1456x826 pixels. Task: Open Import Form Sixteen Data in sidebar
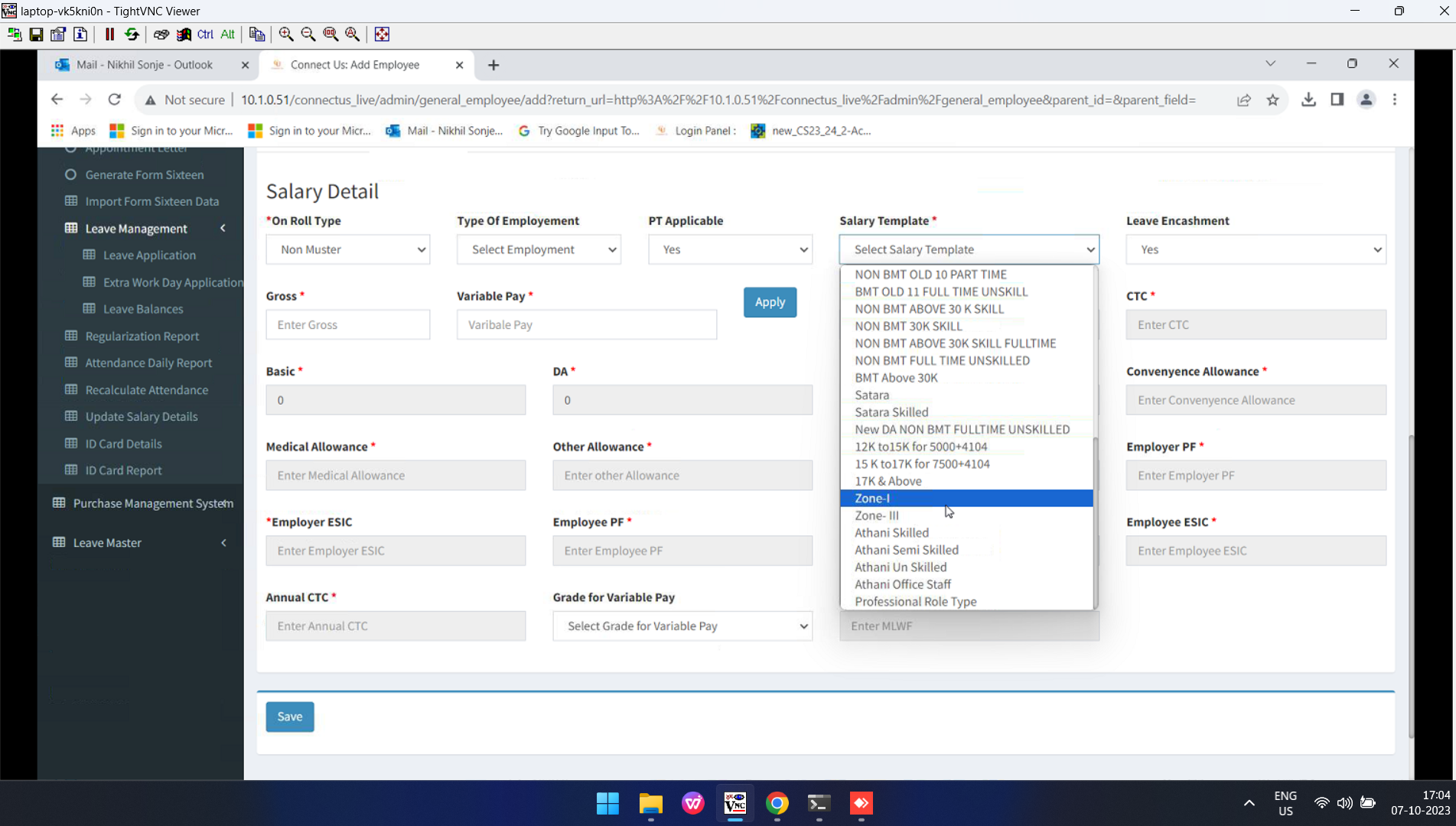pyautogui.click(x=151, y=201)
